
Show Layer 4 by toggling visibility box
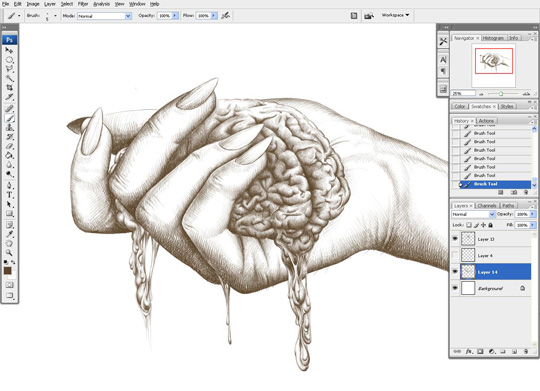click(x=455, y=255)
